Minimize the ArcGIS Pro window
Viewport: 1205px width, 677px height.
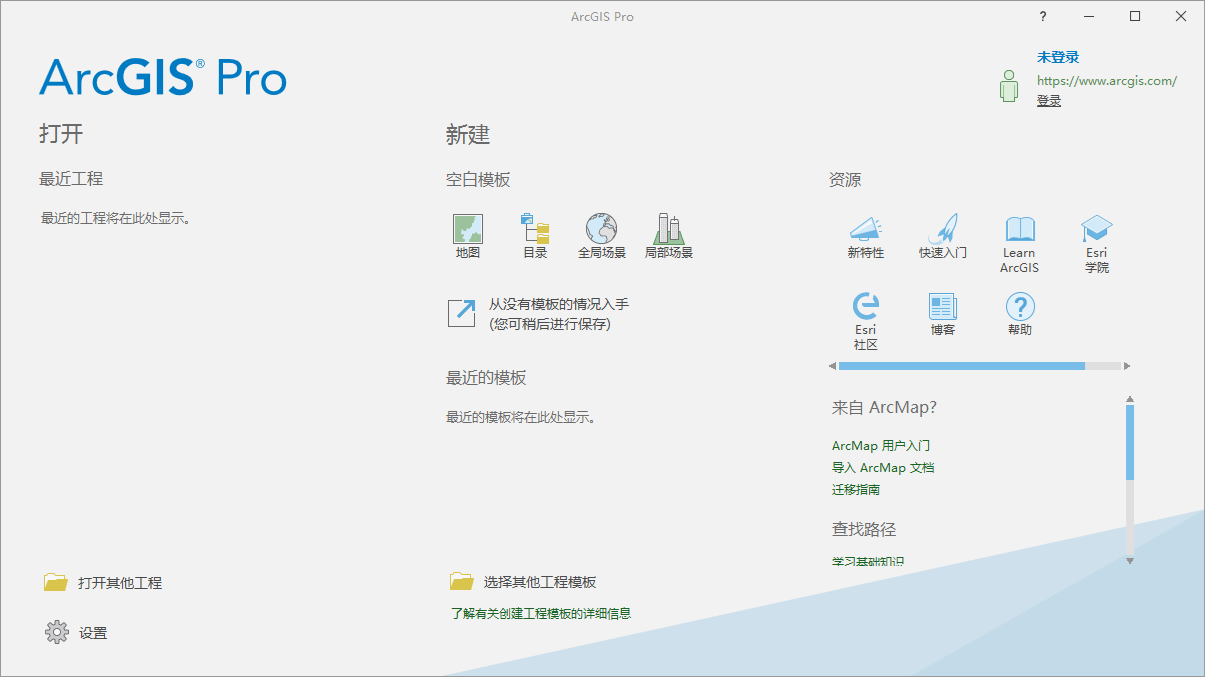pyautogui.click(x=1089, y=16)
